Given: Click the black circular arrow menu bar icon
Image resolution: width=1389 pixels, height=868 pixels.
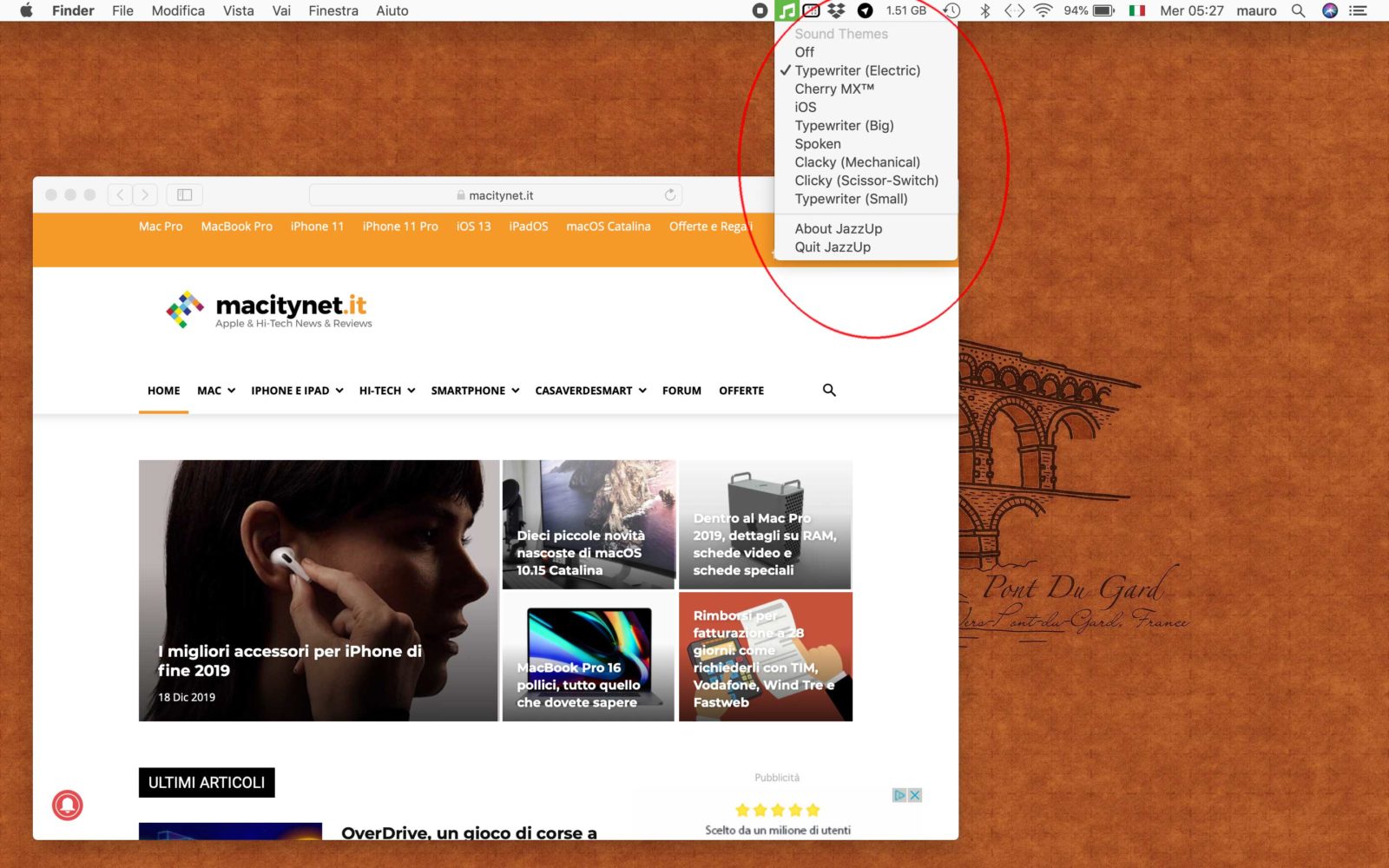Looking at the screenshot, I should [x=865, y=10].
